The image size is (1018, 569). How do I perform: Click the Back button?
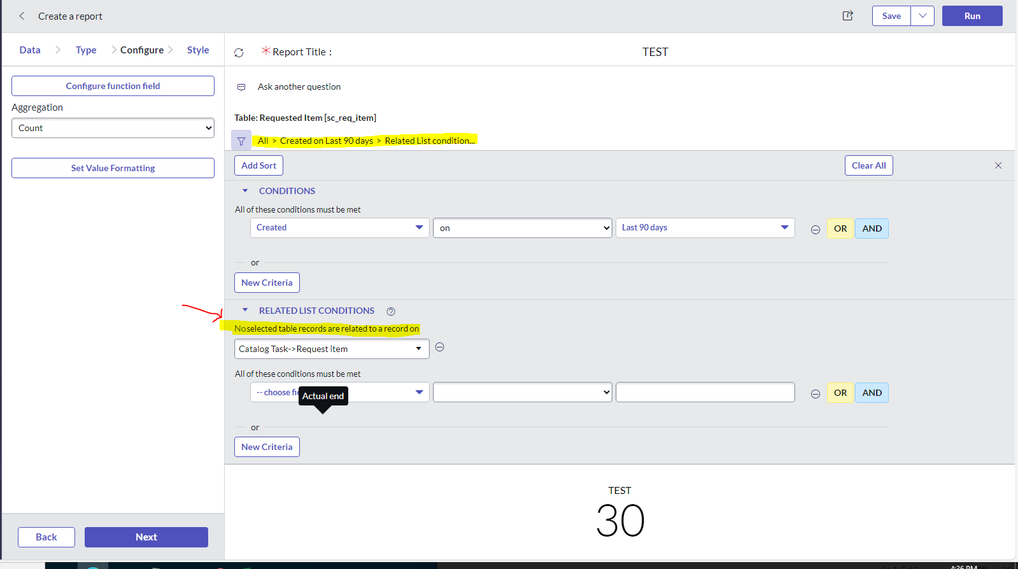[x=46, y=537]
